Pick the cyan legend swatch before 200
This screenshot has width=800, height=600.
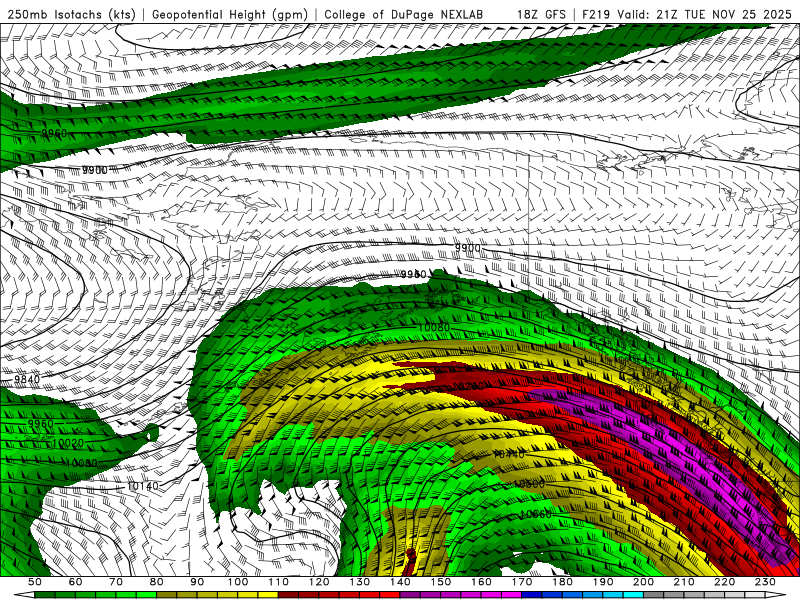click(x=634, y=595)
